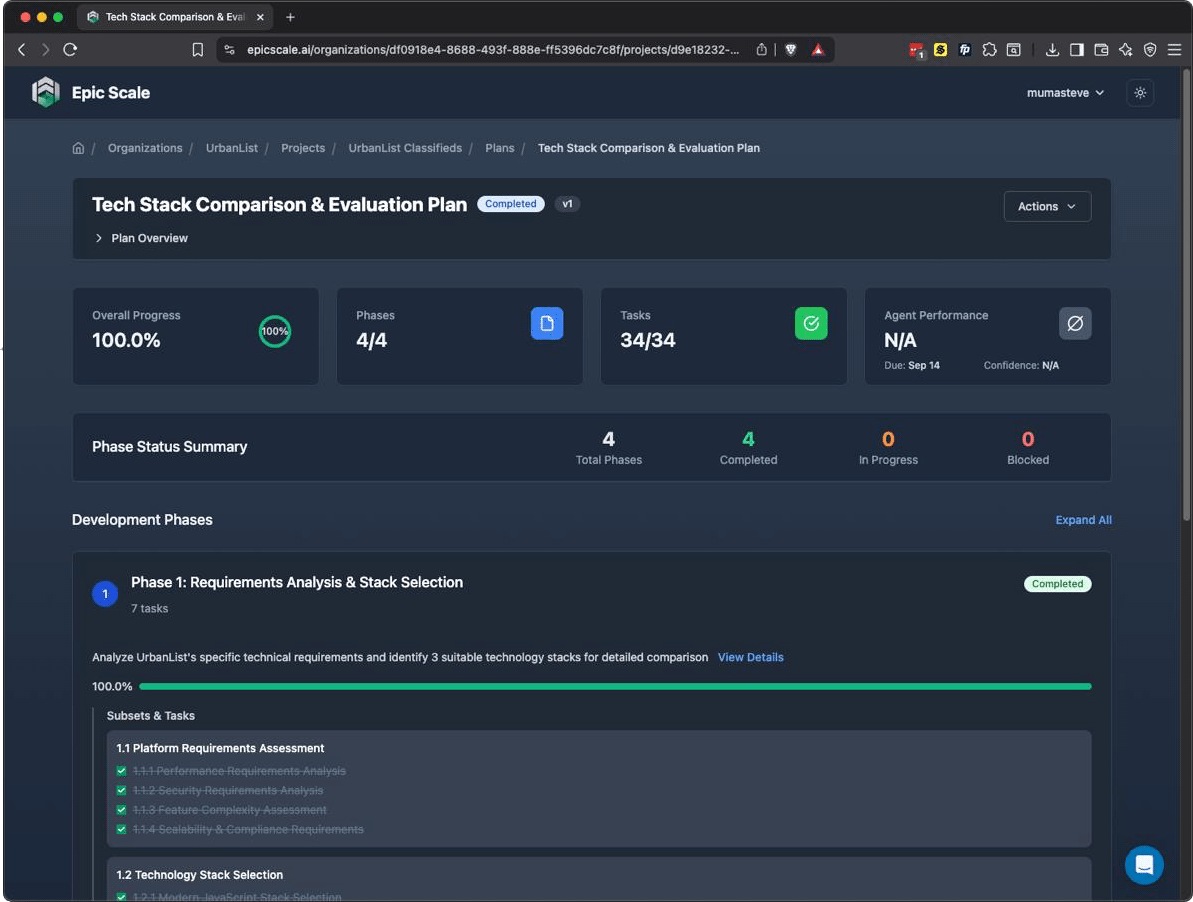Click the 1.1 Platform Requirements Assessment heading
The image size is (1193, 902).
point(220,748)
